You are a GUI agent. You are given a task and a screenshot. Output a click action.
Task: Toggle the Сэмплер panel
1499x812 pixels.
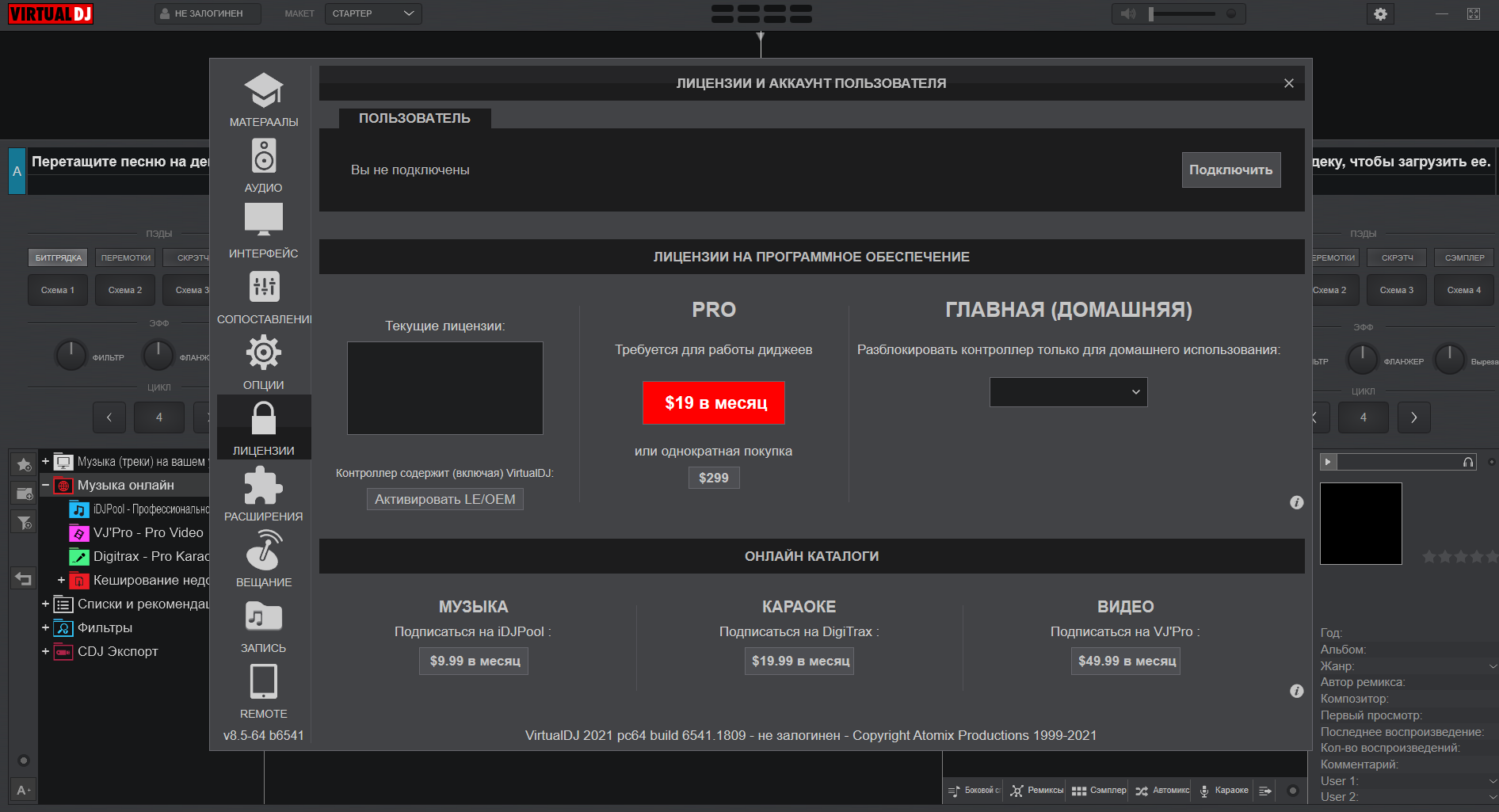tap(1099, 791)
